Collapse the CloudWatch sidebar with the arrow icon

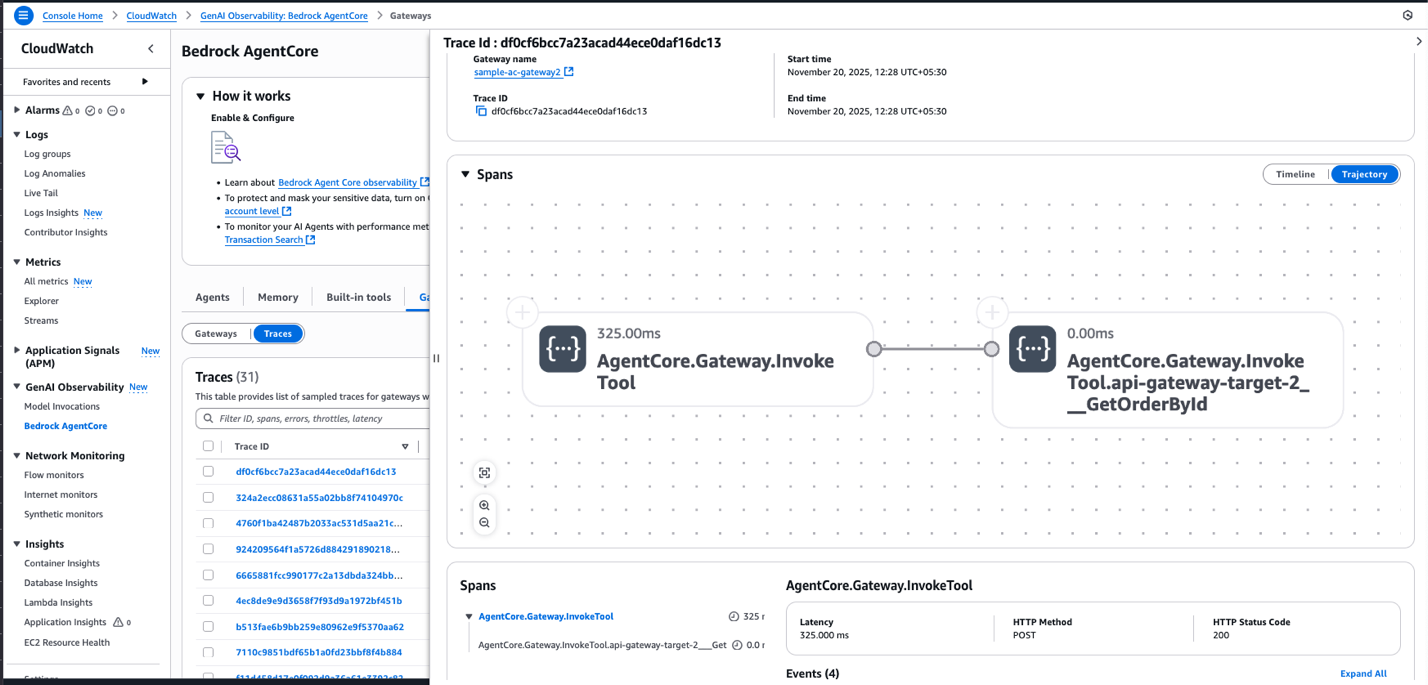pyautogui.click(x=151, y=49)
